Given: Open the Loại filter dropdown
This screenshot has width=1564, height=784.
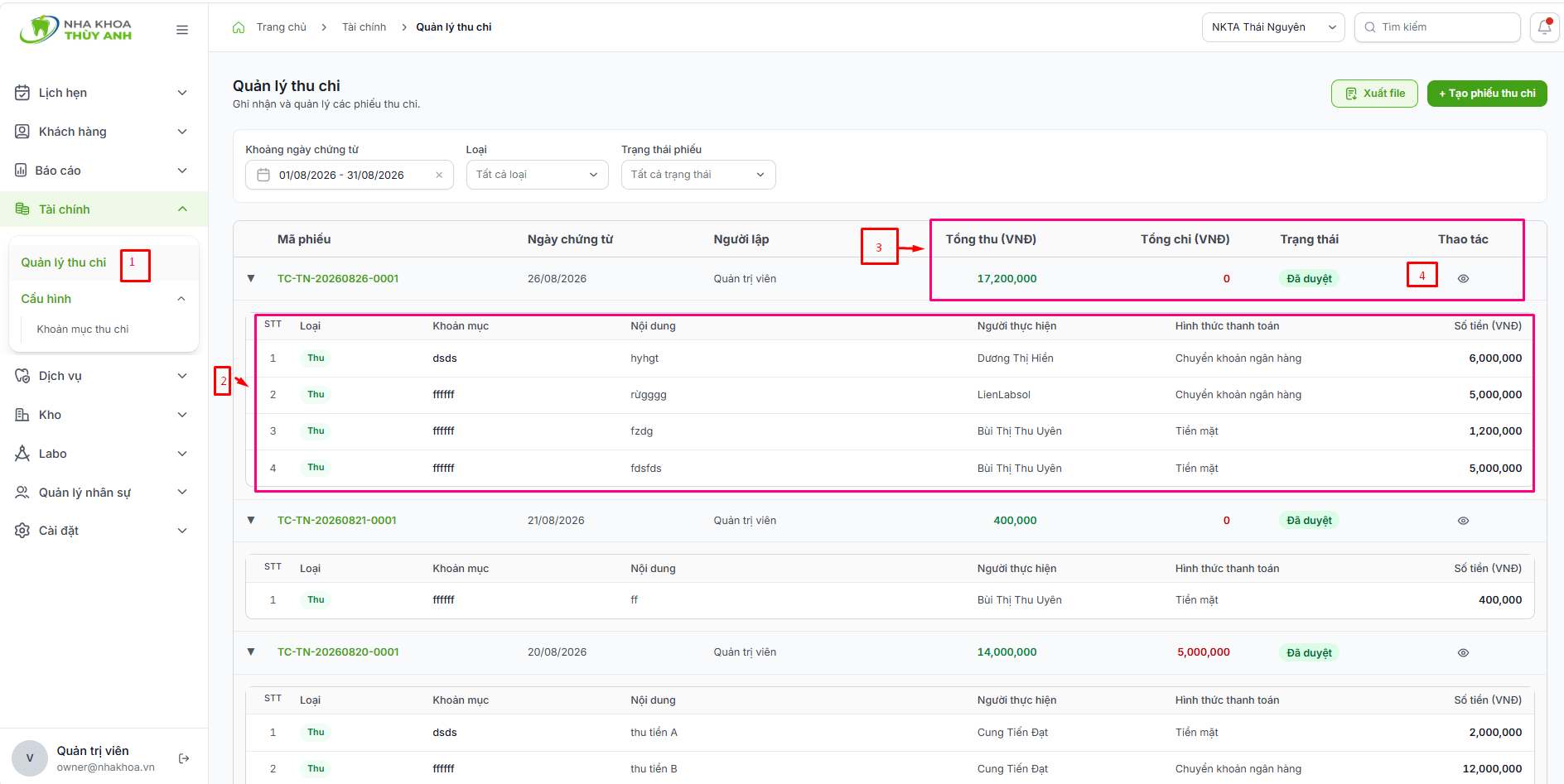Looking at the screenshot, I should point(538,175).
